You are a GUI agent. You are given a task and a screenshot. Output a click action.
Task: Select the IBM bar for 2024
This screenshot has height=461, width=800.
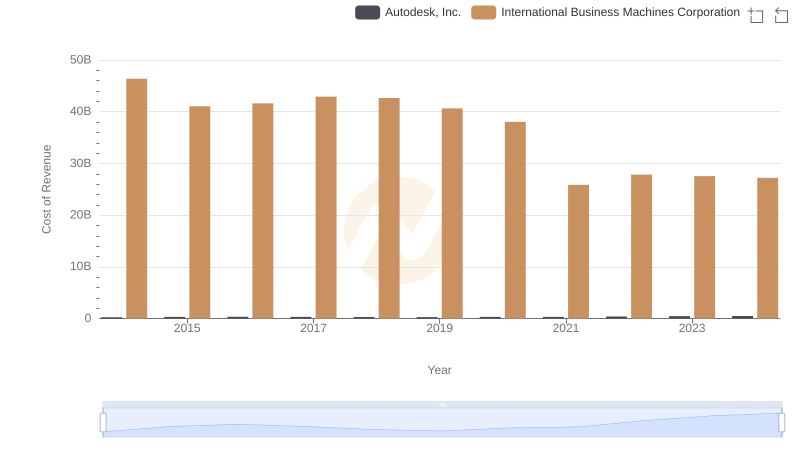768,248
